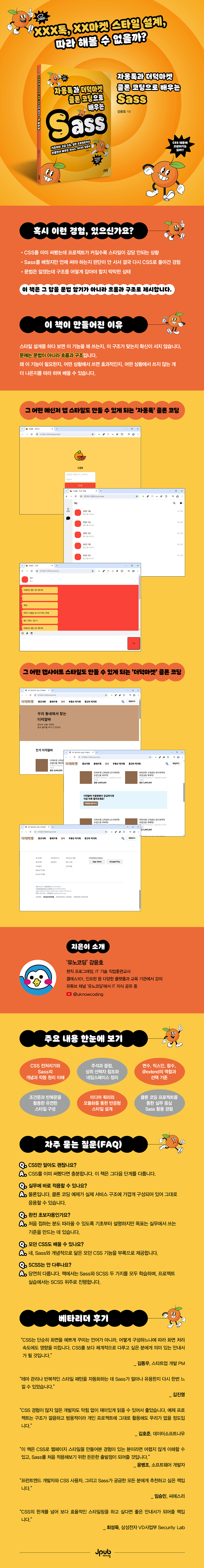204x1568 pixels.
Task: Click the banner "그 어떤 웹사이트 스타일도"
Action: click(102, 672)
